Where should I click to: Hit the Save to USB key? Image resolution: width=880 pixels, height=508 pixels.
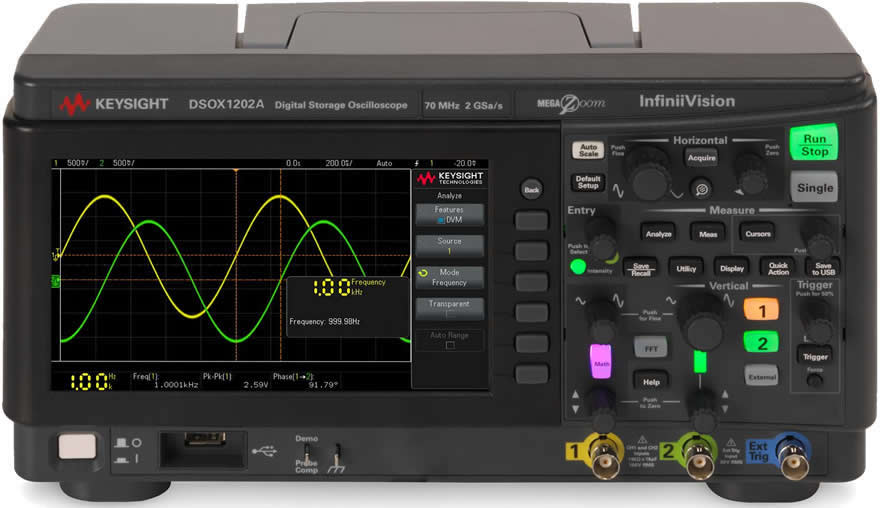823,268
